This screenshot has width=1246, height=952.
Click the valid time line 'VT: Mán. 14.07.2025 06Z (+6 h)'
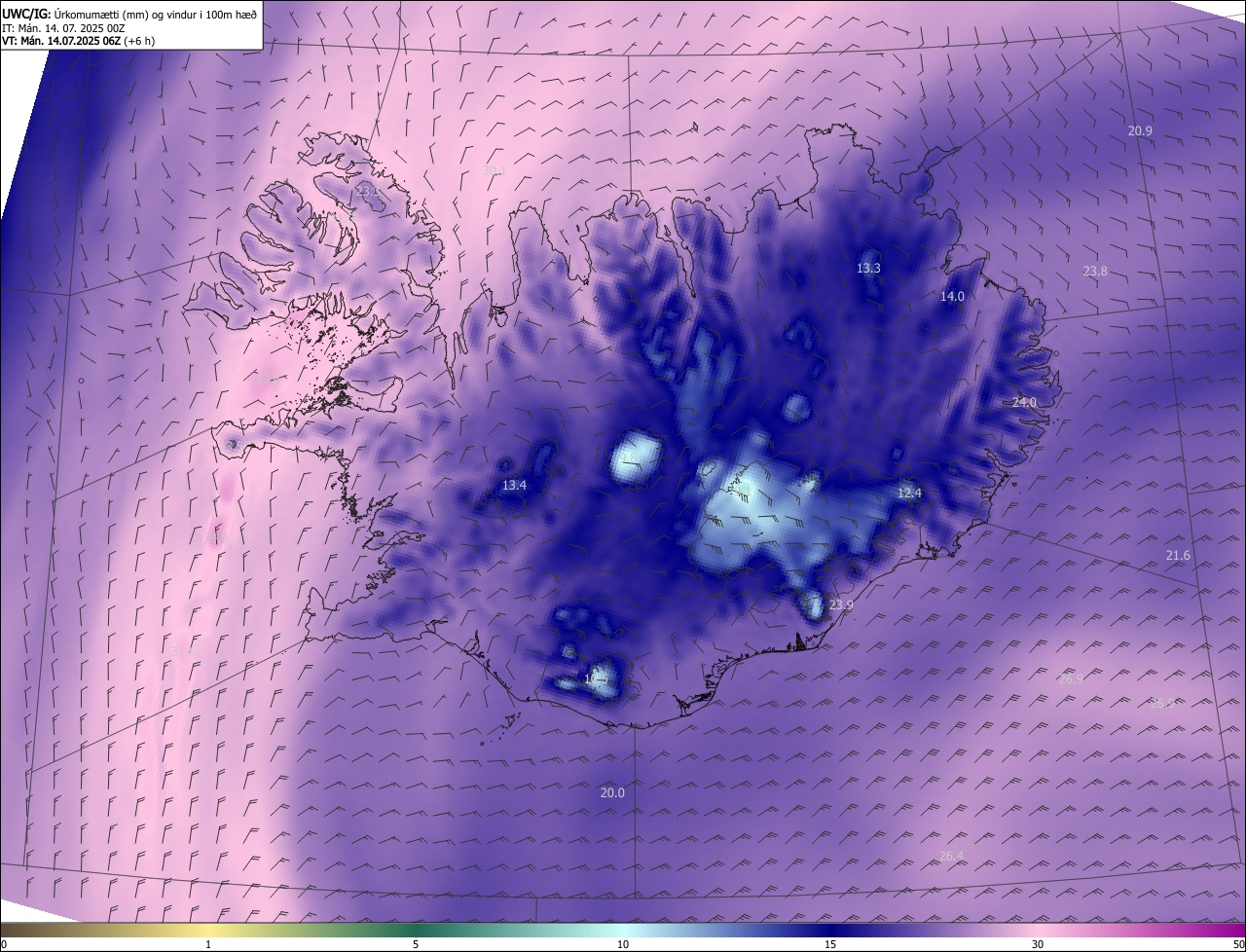point(78,41)
